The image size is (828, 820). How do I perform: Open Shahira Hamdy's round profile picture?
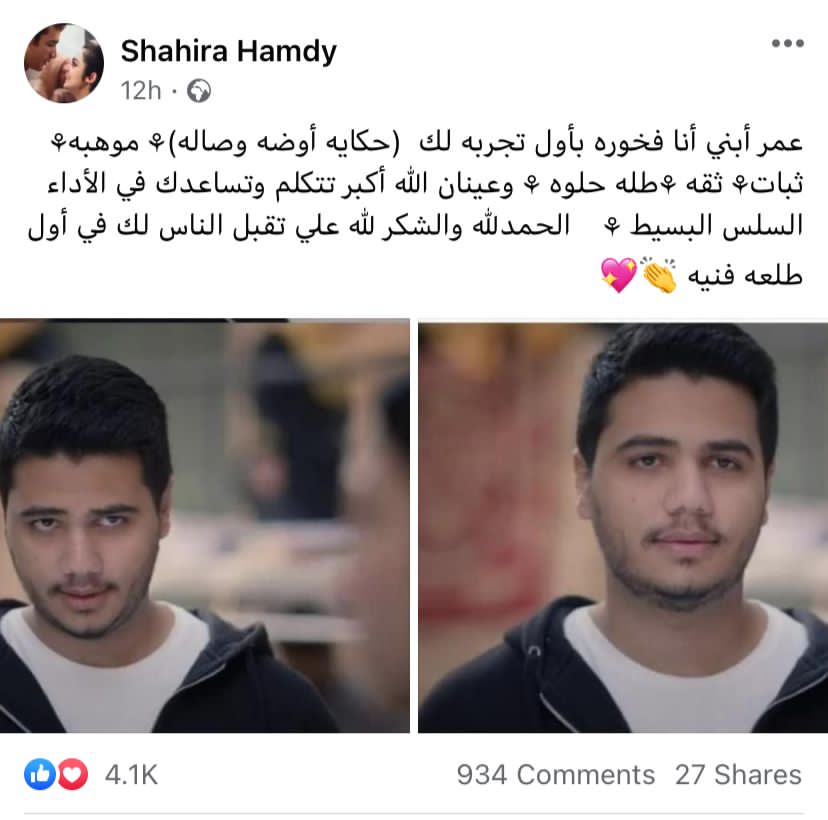[63, 63]
